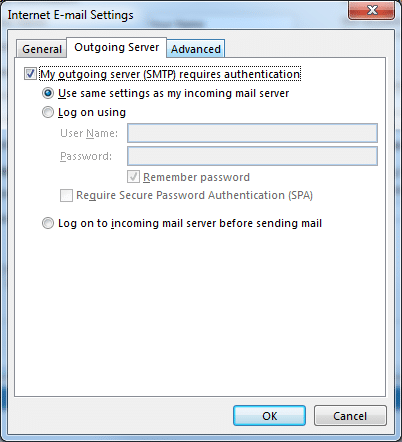Image resolution: width=402 pixels, height=442 pixels.
Task: Select Log on to incoming mail server radio
Action: 48,223
